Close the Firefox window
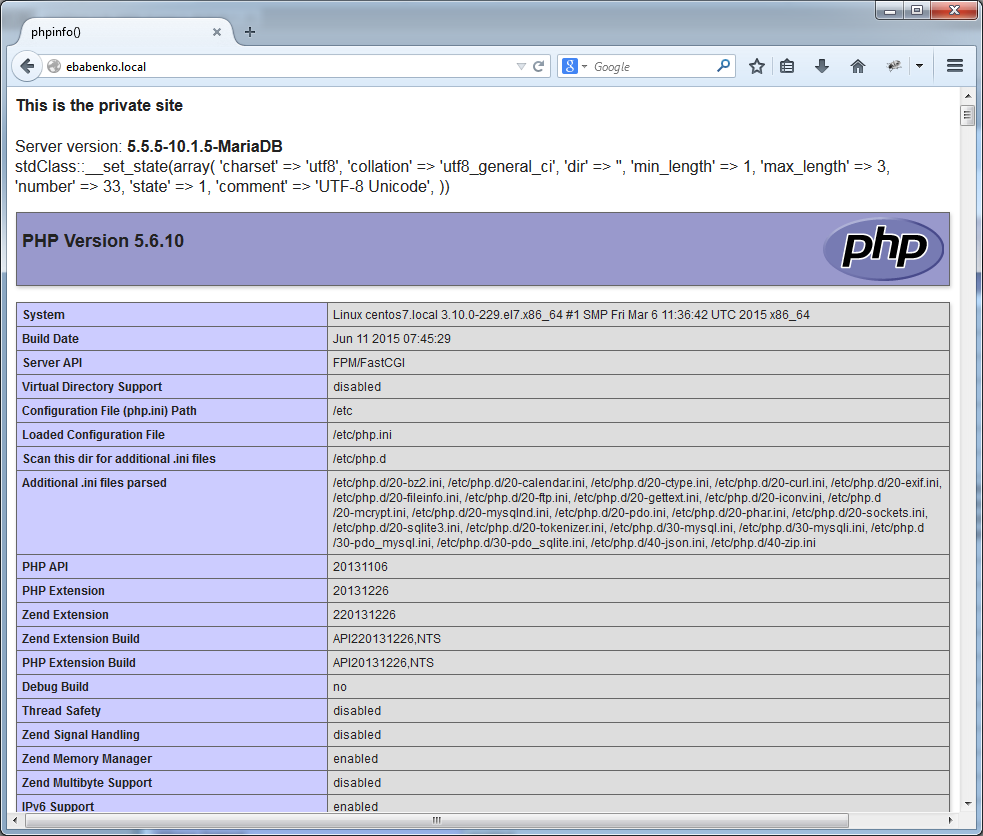The width and height of the screenshot is (983, 836). 954,11
